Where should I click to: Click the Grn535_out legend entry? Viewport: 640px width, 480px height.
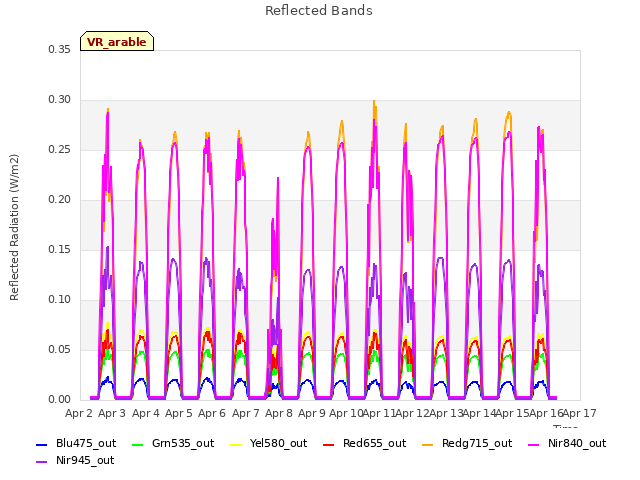coord(173,444)
